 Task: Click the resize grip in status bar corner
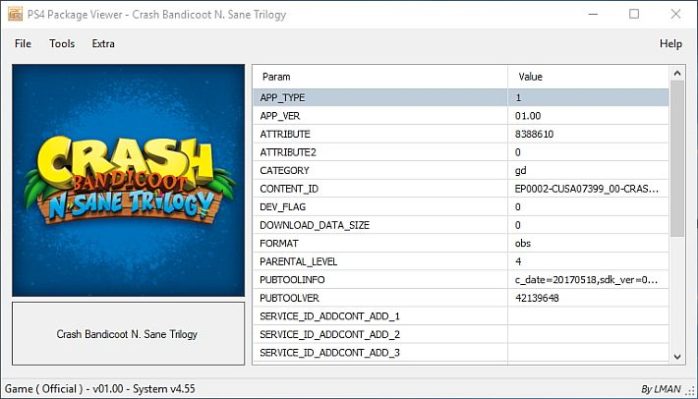click(x=691, y=390)
